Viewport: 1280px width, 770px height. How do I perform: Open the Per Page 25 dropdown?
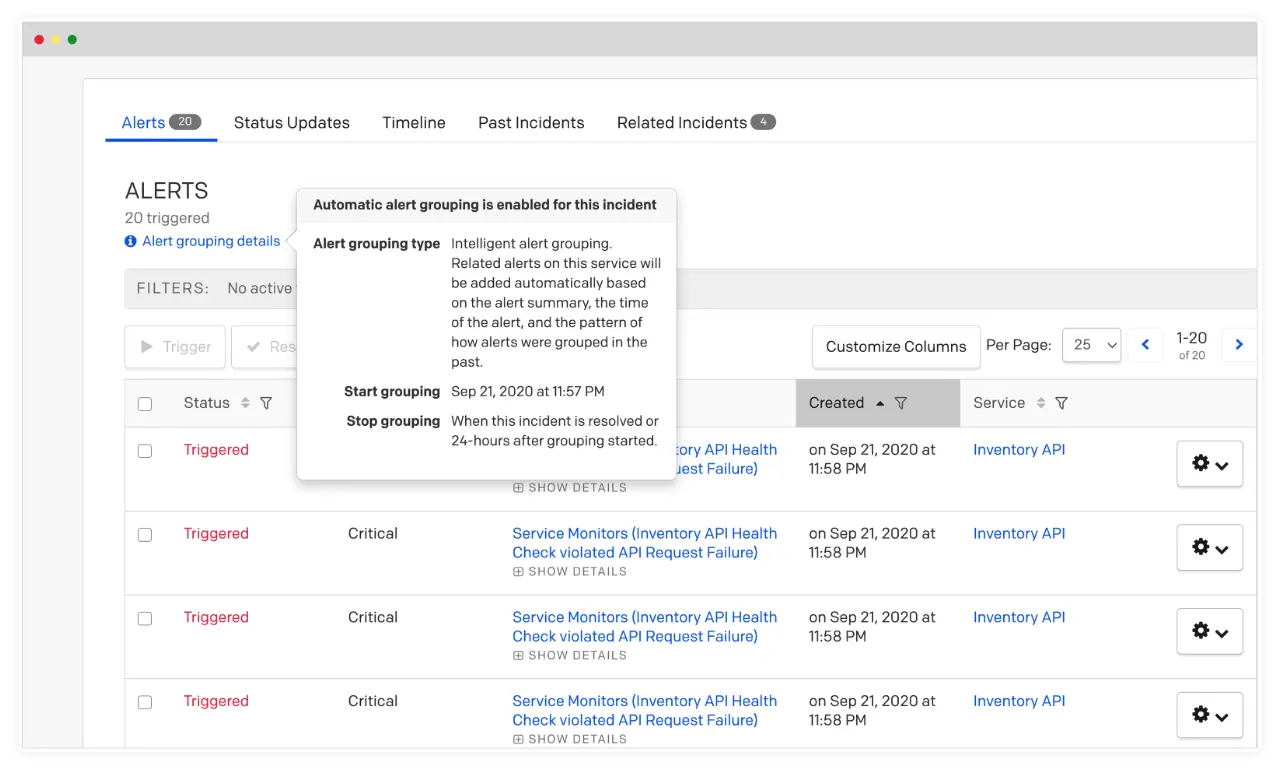tap(1091, 345)
